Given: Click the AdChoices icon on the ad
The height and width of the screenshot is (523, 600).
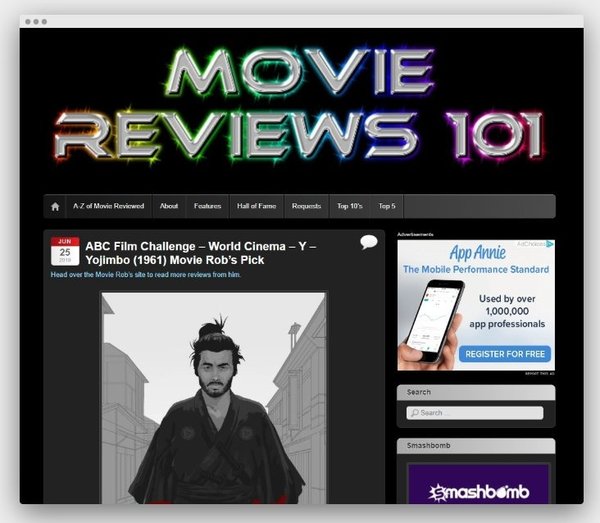Looking at the screenshot, I should [550, 244].
